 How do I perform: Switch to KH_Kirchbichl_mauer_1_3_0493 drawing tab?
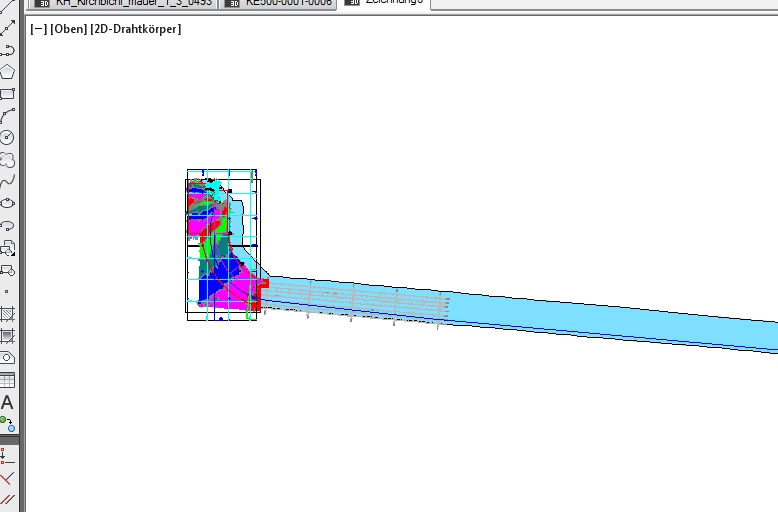[x=123, y=2]
